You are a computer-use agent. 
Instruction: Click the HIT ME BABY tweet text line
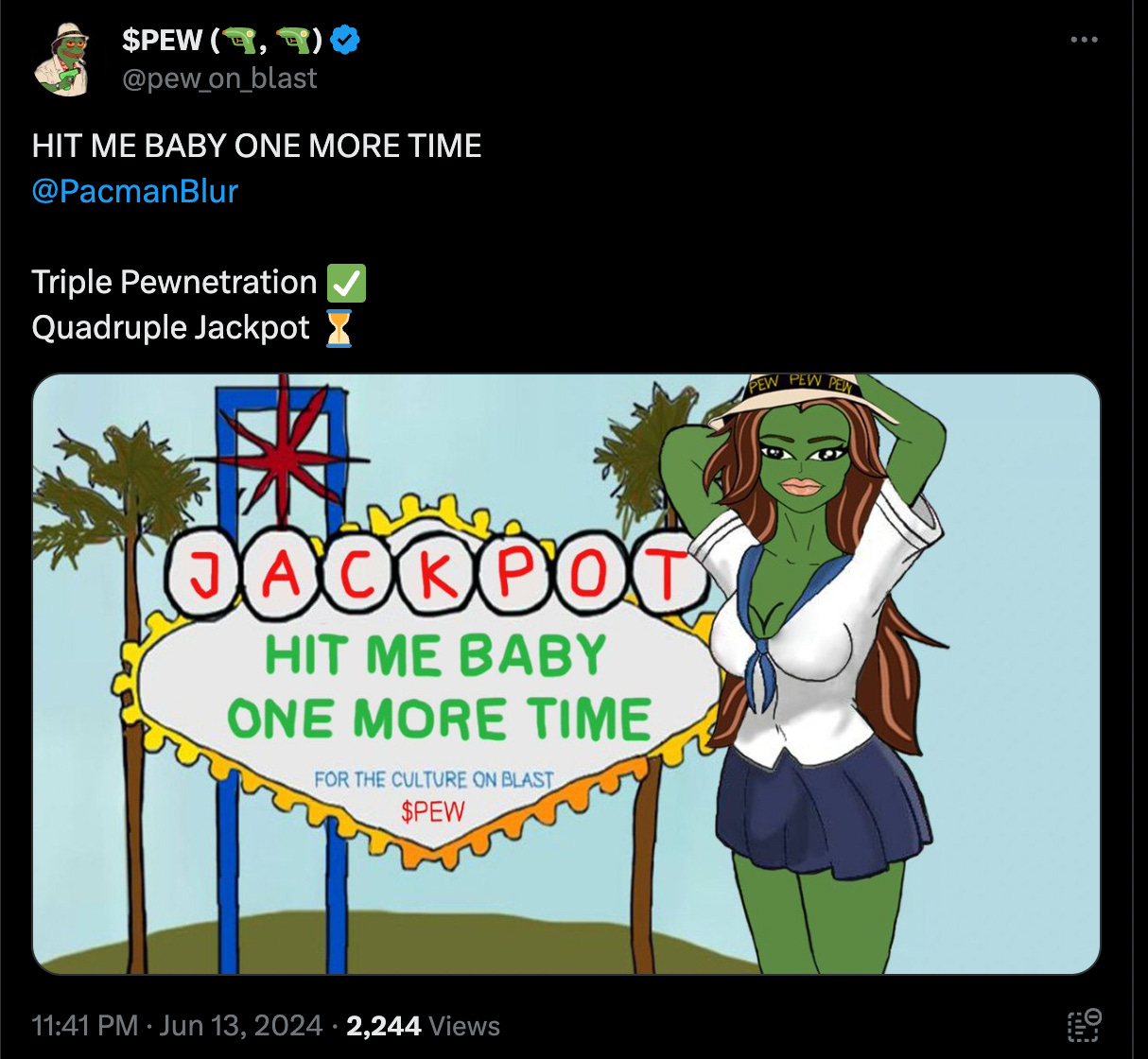click(x=256, y=146)
